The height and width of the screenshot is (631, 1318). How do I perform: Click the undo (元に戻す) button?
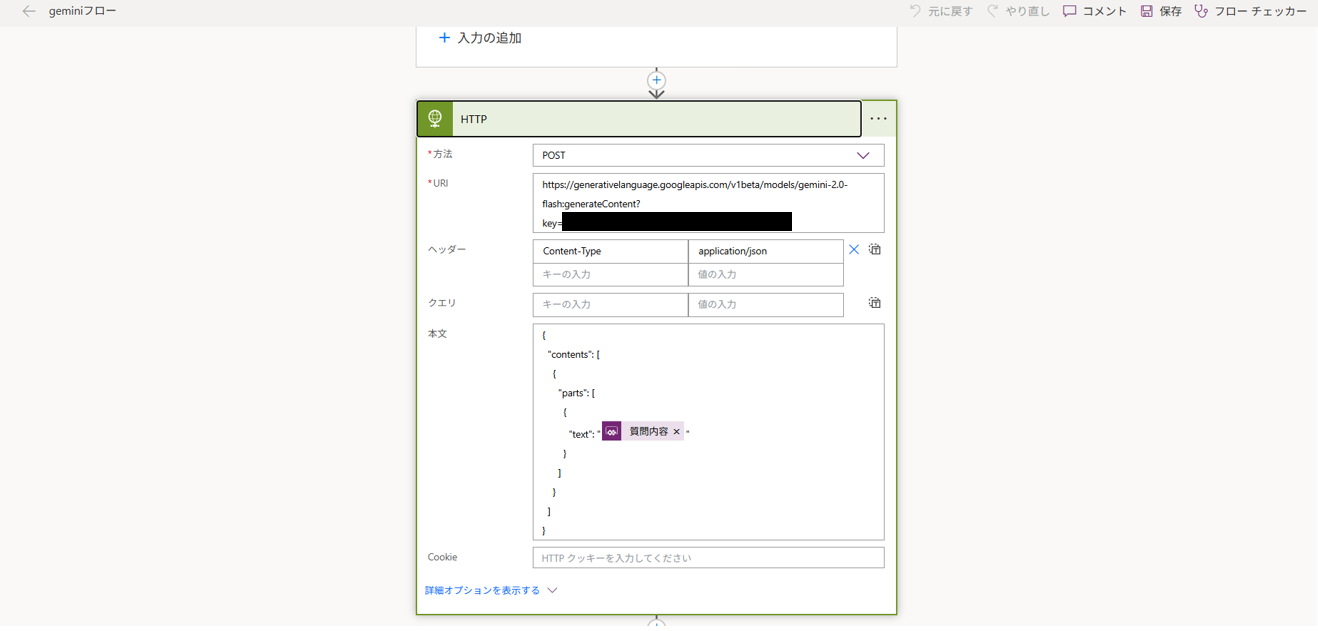coord(940,11)
